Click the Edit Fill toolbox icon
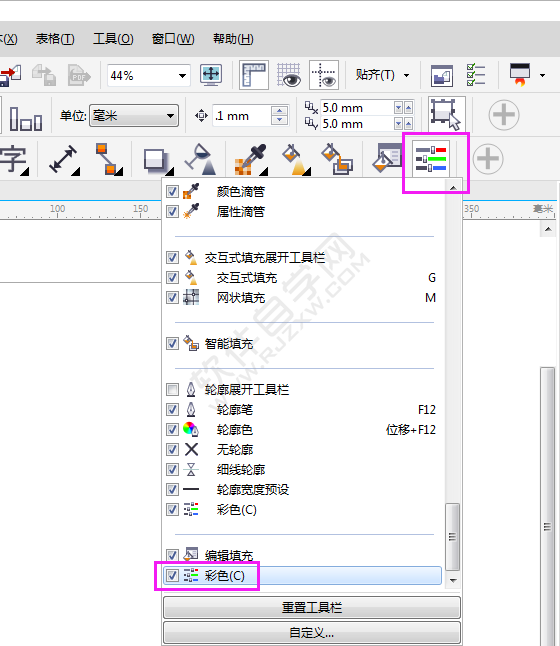Image resolution: width=560 pixels, height=646 pixels. pyautogui.click(x=387, y=158)
